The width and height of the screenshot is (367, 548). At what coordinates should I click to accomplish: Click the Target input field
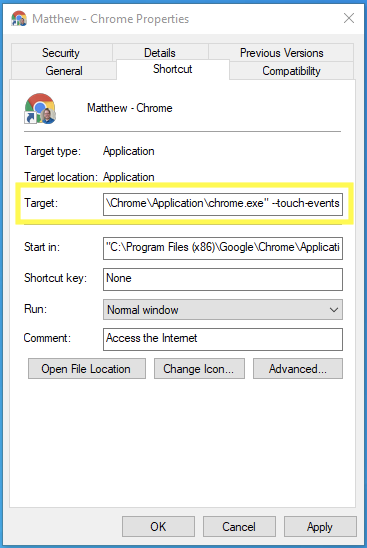223,204
